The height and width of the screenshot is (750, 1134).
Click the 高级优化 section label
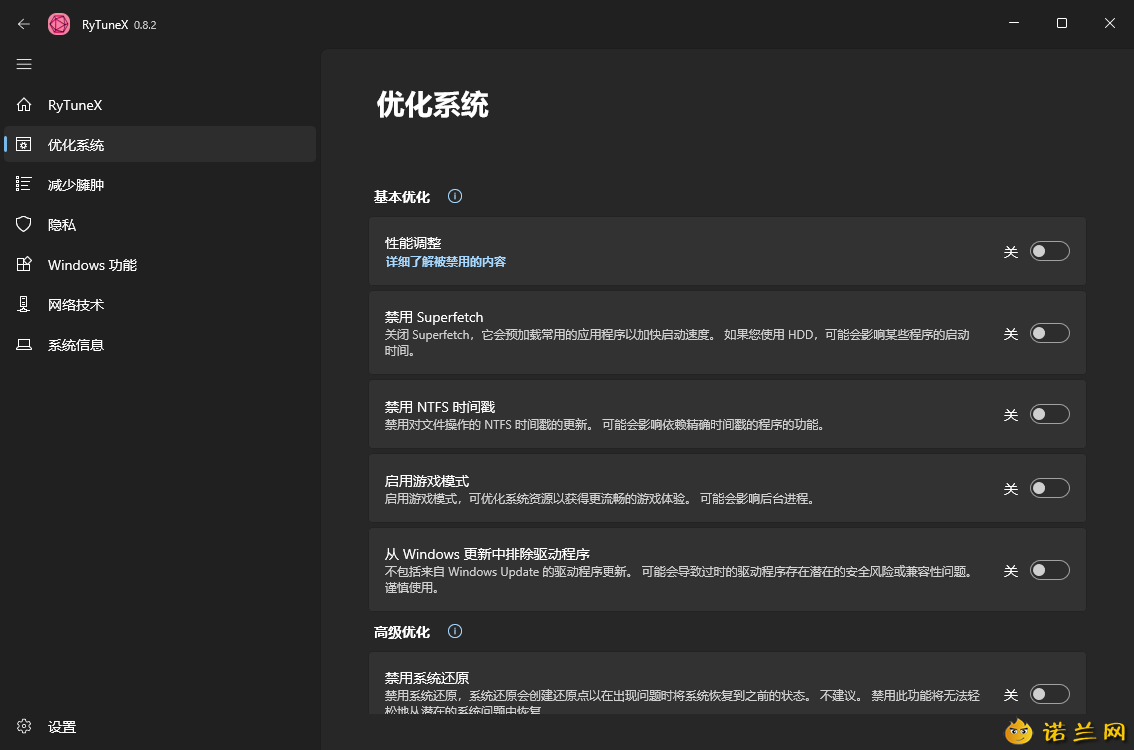click(402, 632)
